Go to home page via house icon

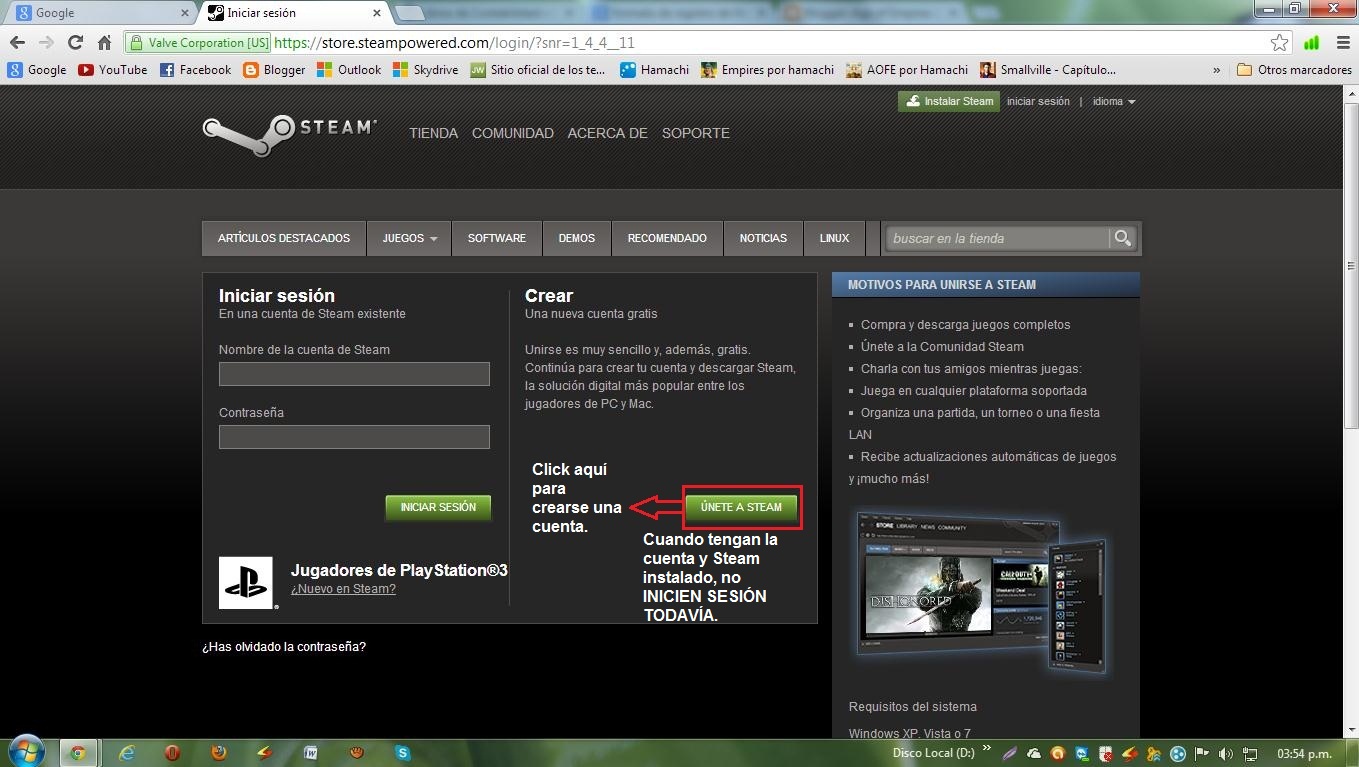pyautogui.click(x=104, y=42)
